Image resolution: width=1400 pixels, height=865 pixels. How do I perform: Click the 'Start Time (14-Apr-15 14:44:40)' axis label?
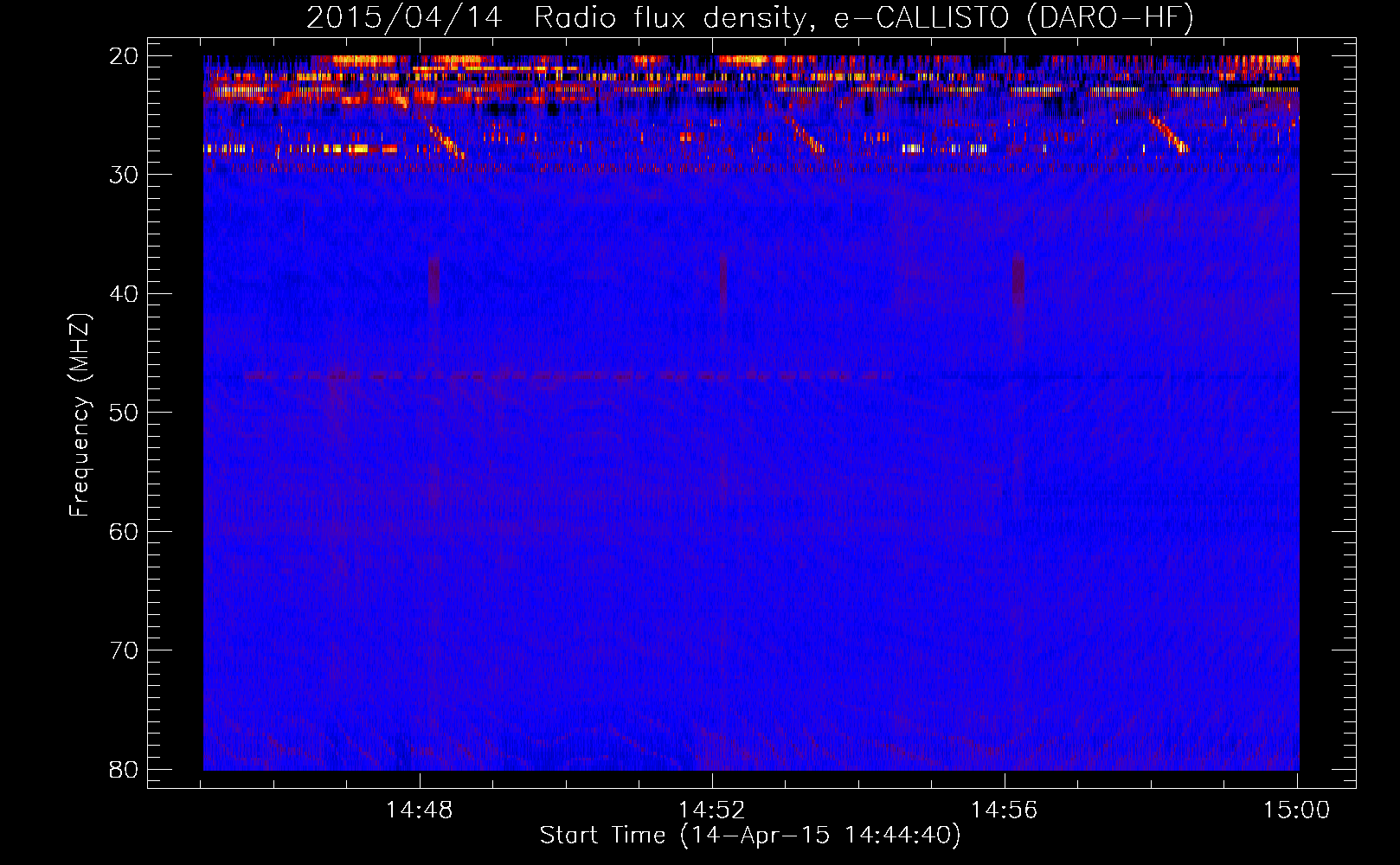pos(750,836)
